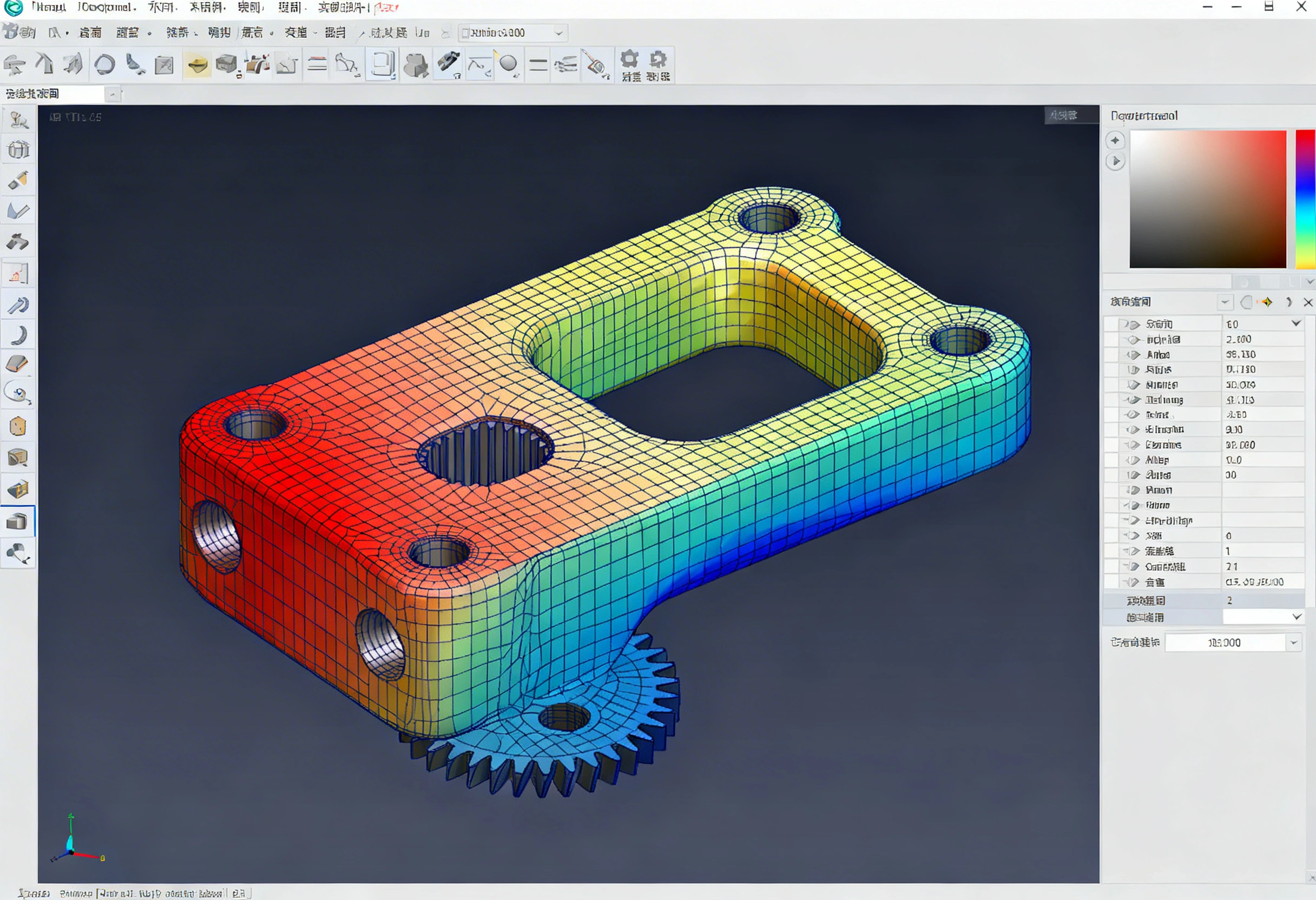Click the crescent moon icon in left sidebar

[19, 335]
